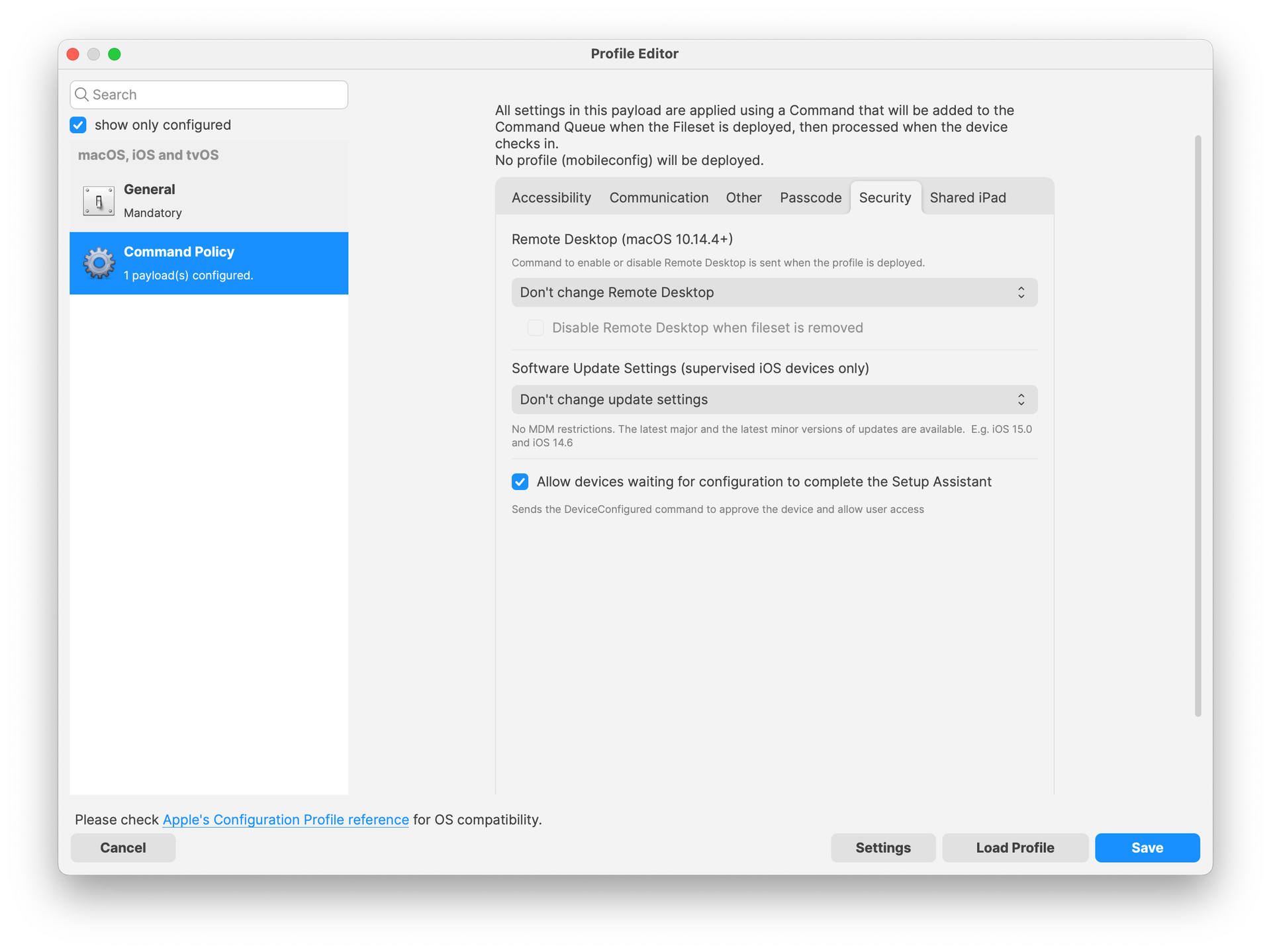Click the General payload switch icon
The image size is (1271, 952).
click(99, 201)
